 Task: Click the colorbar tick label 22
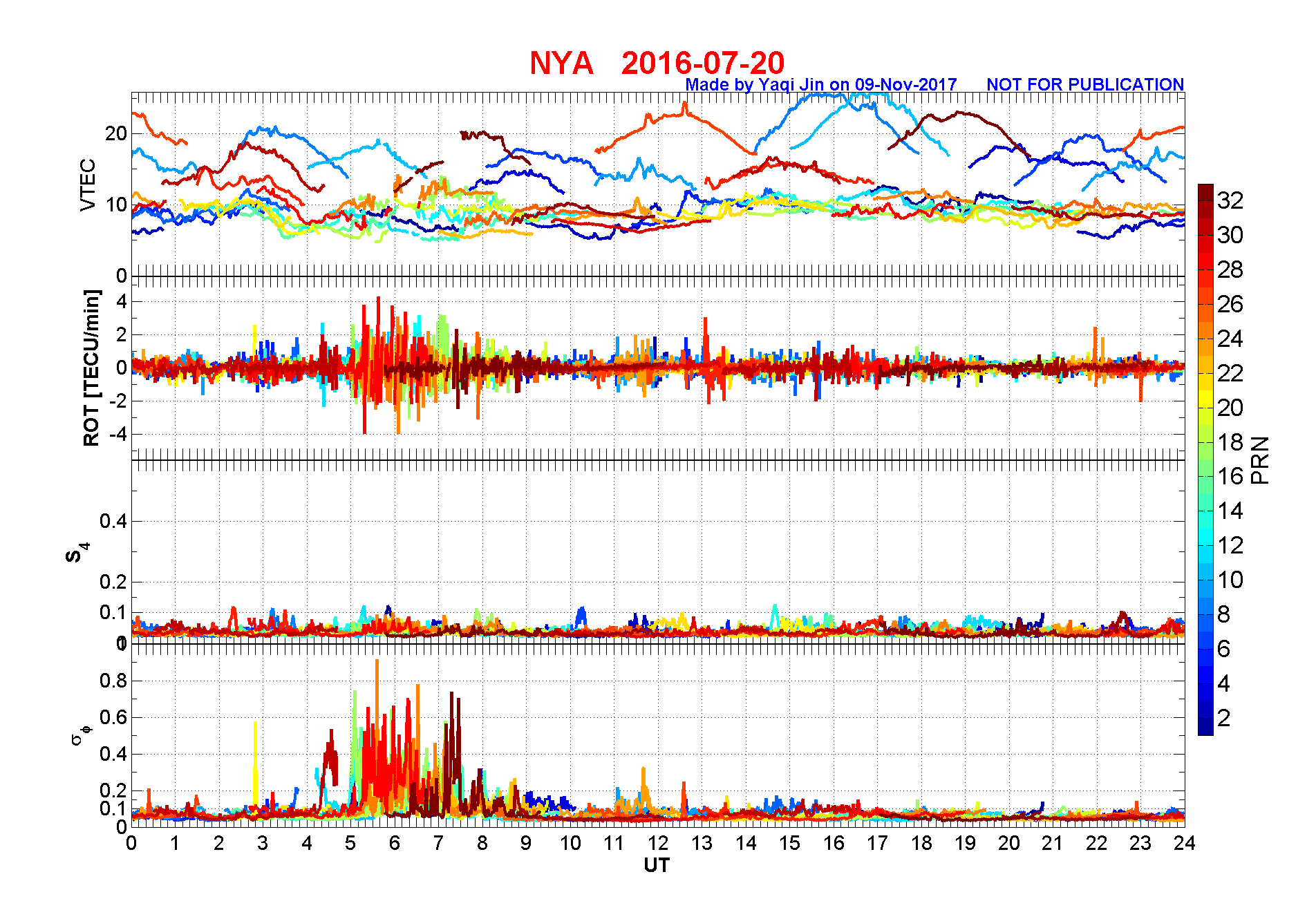coord(1230,373)
